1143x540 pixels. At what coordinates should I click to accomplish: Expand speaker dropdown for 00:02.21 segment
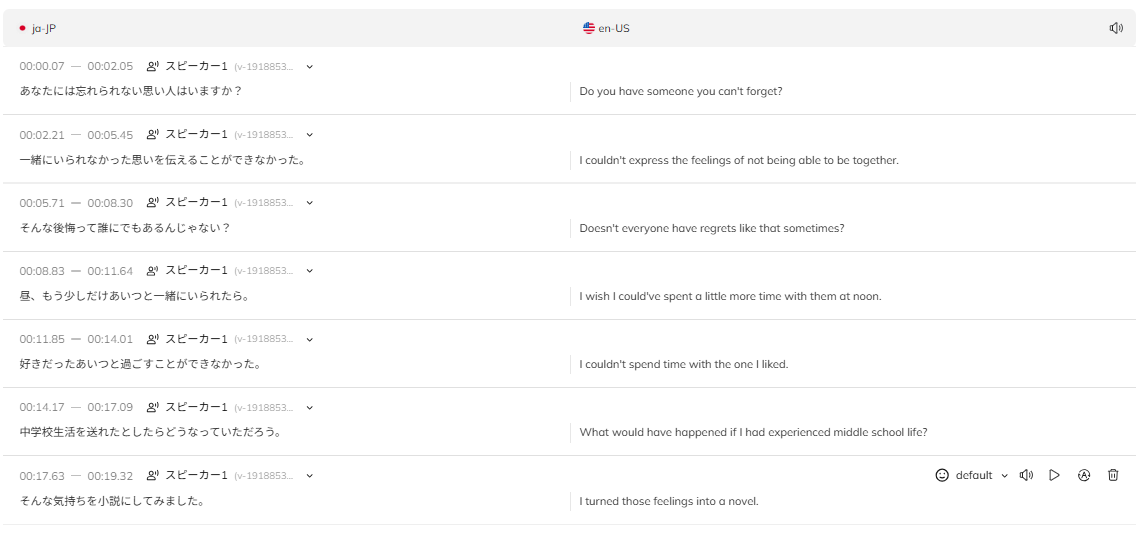point(310,135)
